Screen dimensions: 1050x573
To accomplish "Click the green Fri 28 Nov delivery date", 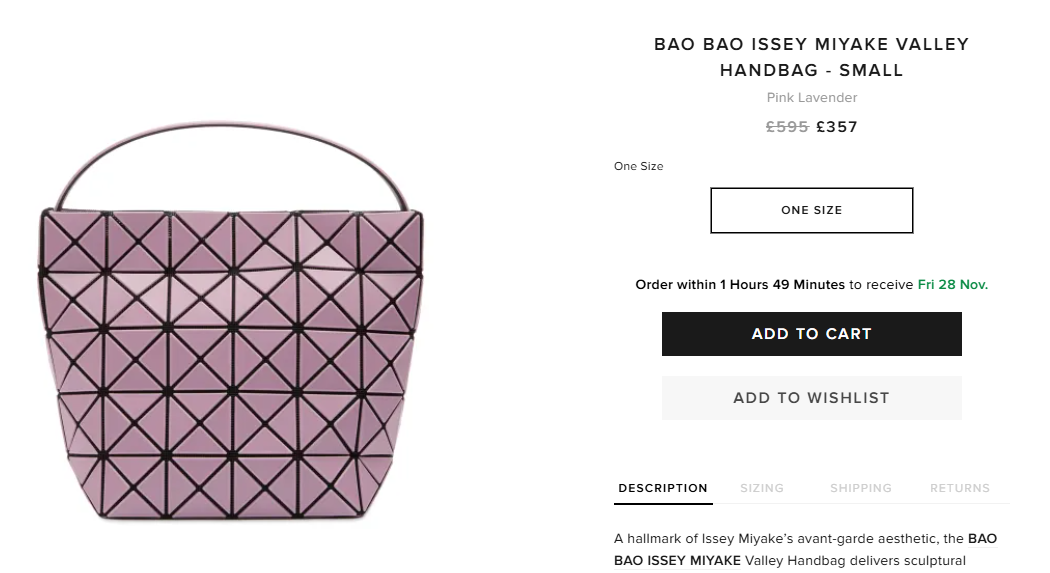I will coord(953,285).
